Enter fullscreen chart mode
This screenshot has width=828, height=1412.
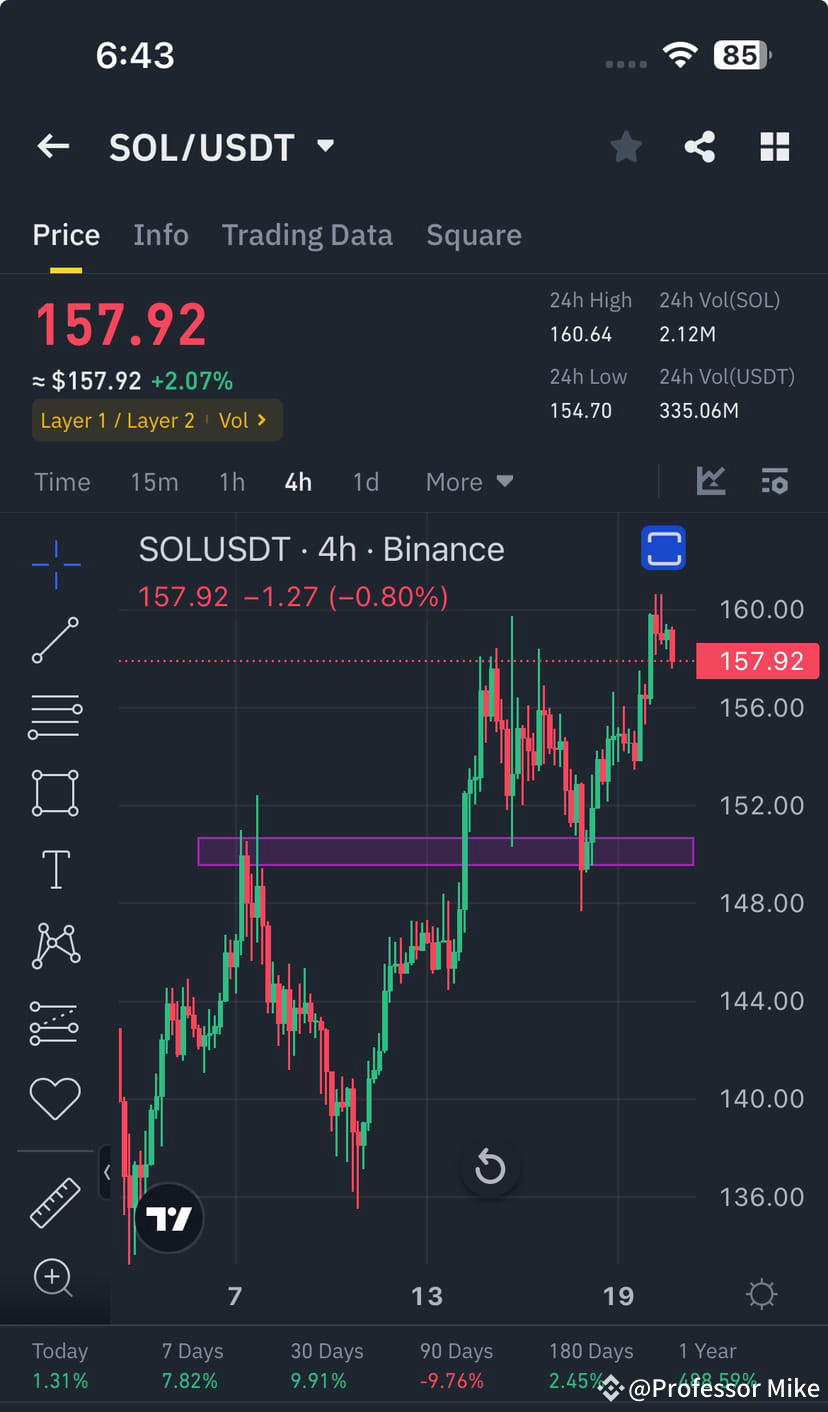(663, 548)
